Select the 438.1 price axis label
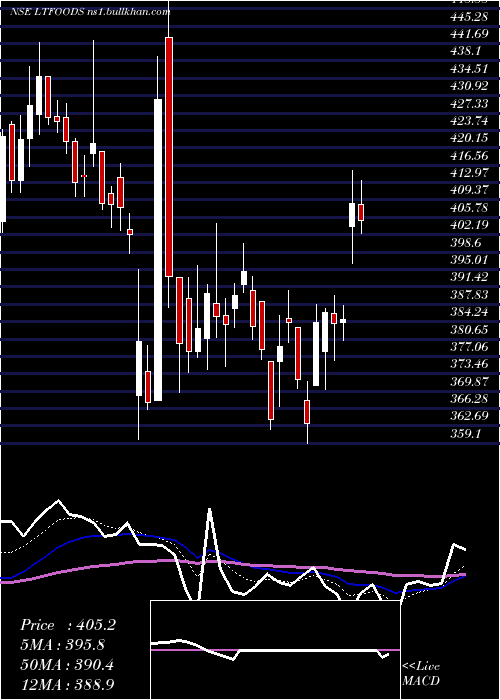Viewport: 500px width, 700px height. [466, 52]
